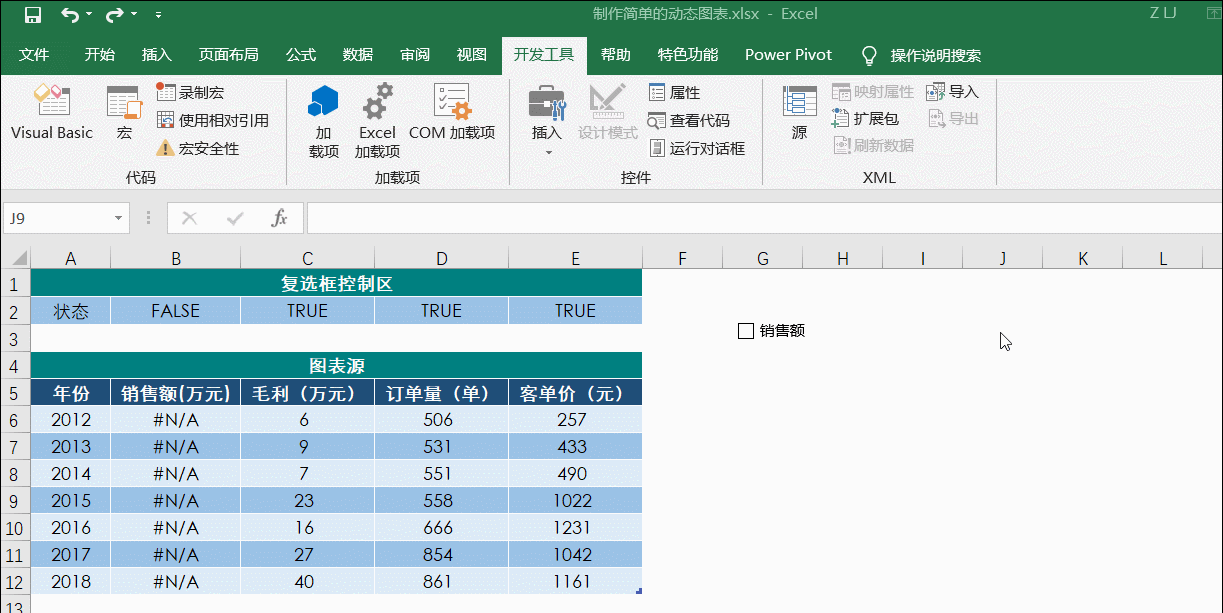Switch to the 审阅 (Review) tab
The image size is (1223, 613).
pos(415,55)
